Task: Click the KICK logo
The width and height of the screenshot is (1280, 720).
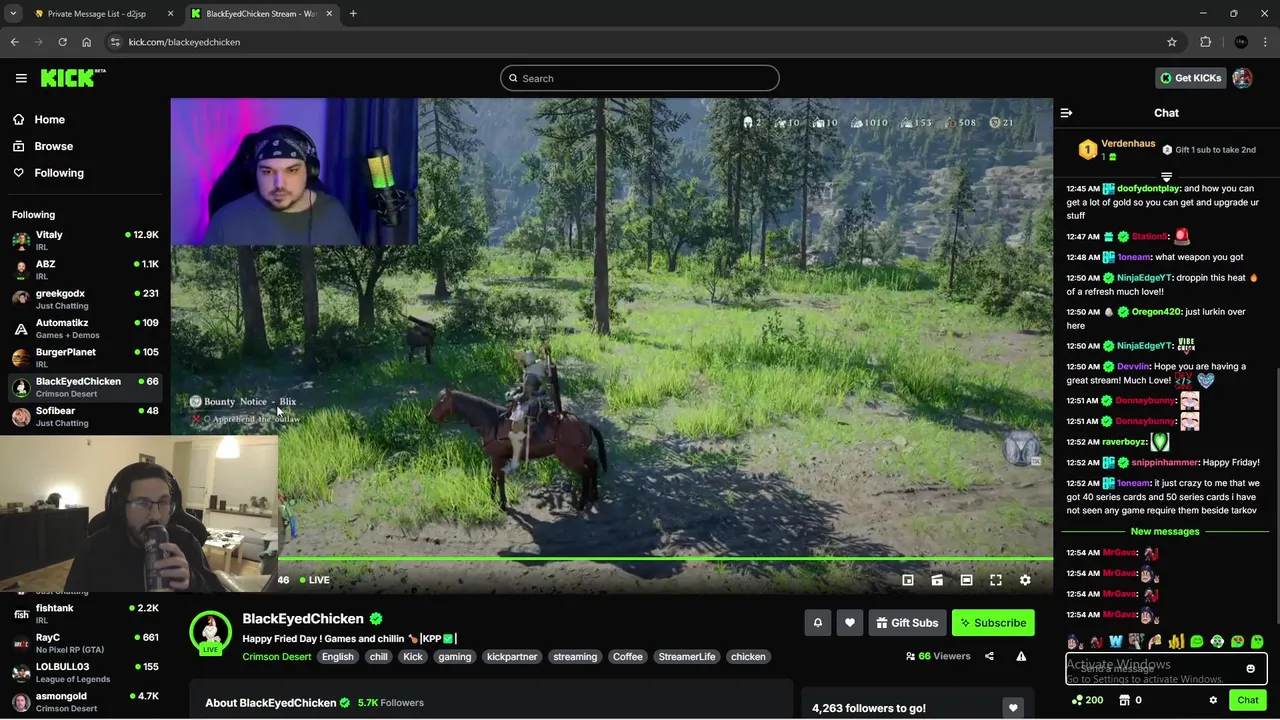Action: [73, 78]
